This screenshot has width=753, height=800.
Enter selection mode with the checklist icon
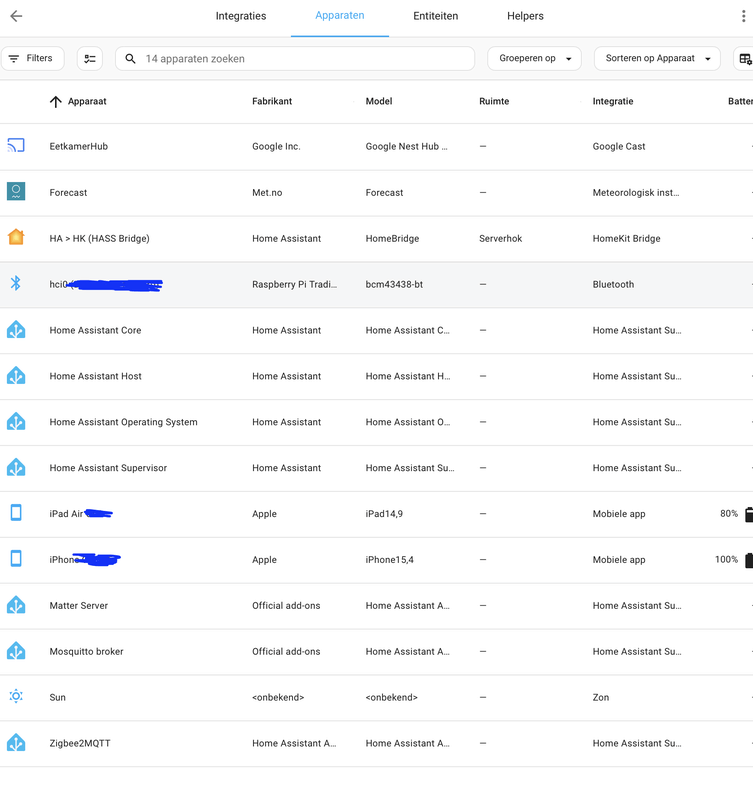(x=90, y=59)
